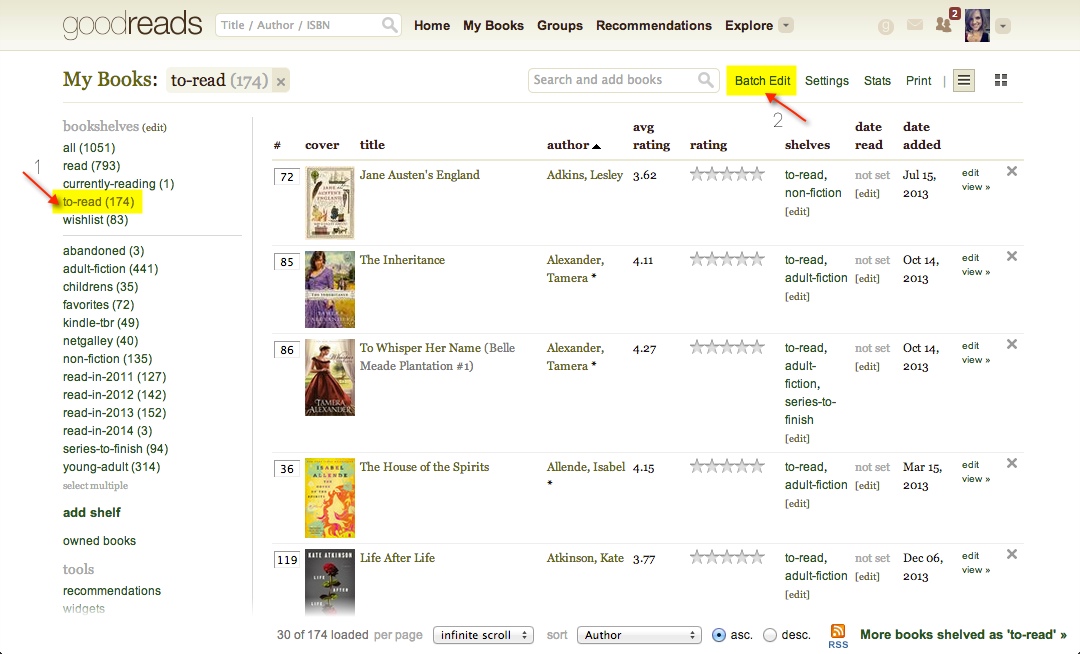Open the Goodreads notifications icon
This screenshot has width=1080, height=654.
pos(885,25)
